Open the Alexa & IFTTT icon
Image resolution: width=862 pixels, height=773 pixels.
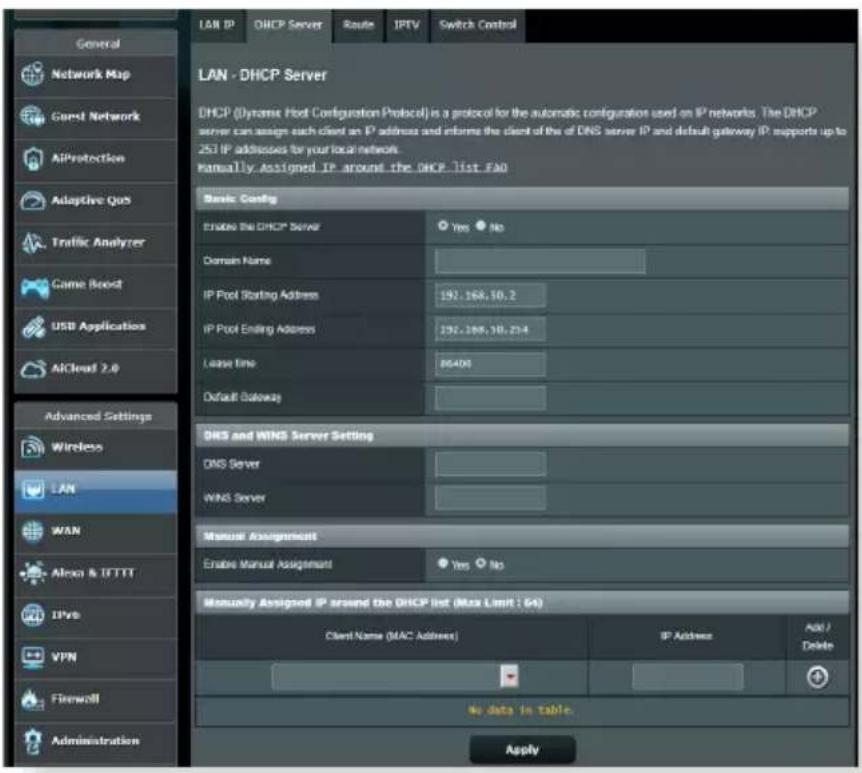click(x=32, y=573)
